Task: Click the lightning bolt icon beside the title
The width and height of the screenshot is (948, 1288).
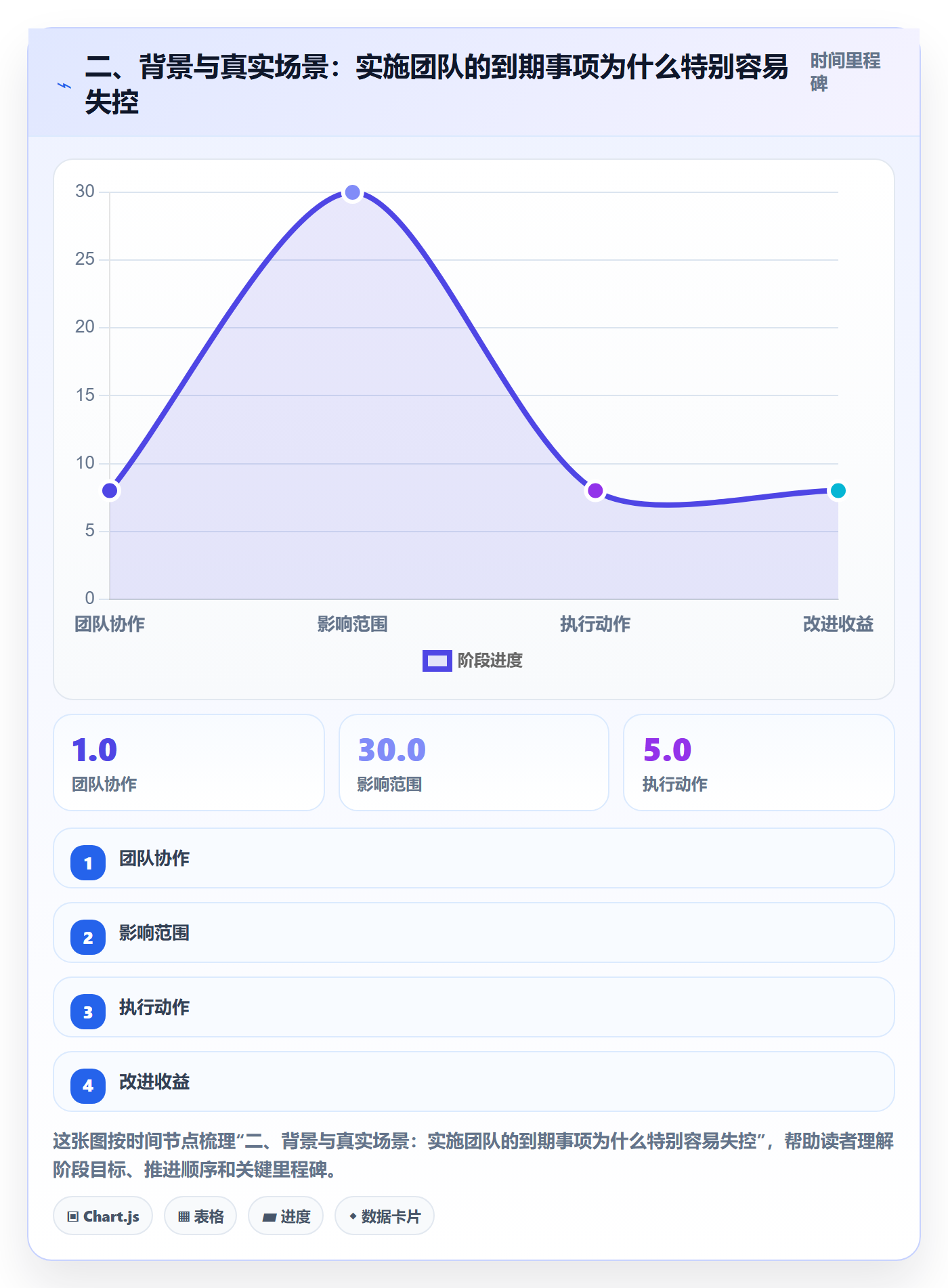Action: 64,85
